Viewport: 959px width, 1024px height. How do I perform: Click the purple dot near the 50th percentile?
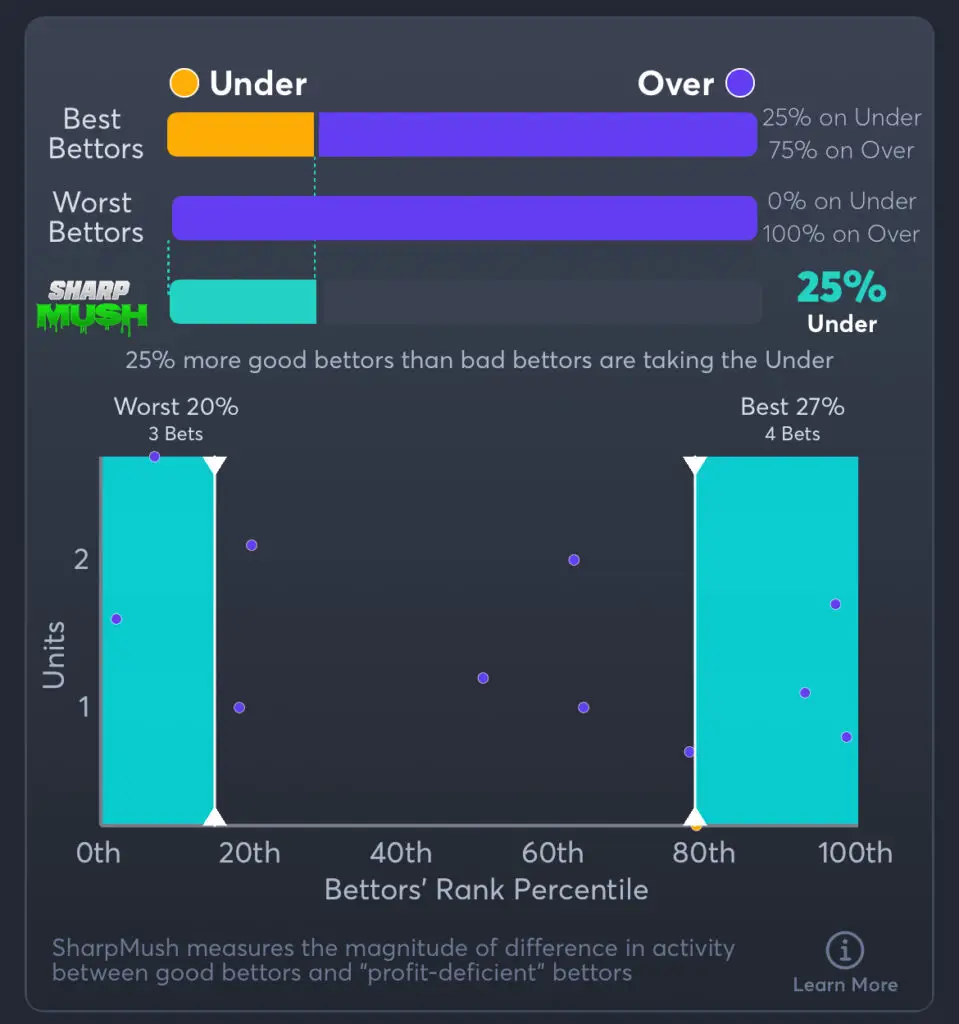(483, 678)
